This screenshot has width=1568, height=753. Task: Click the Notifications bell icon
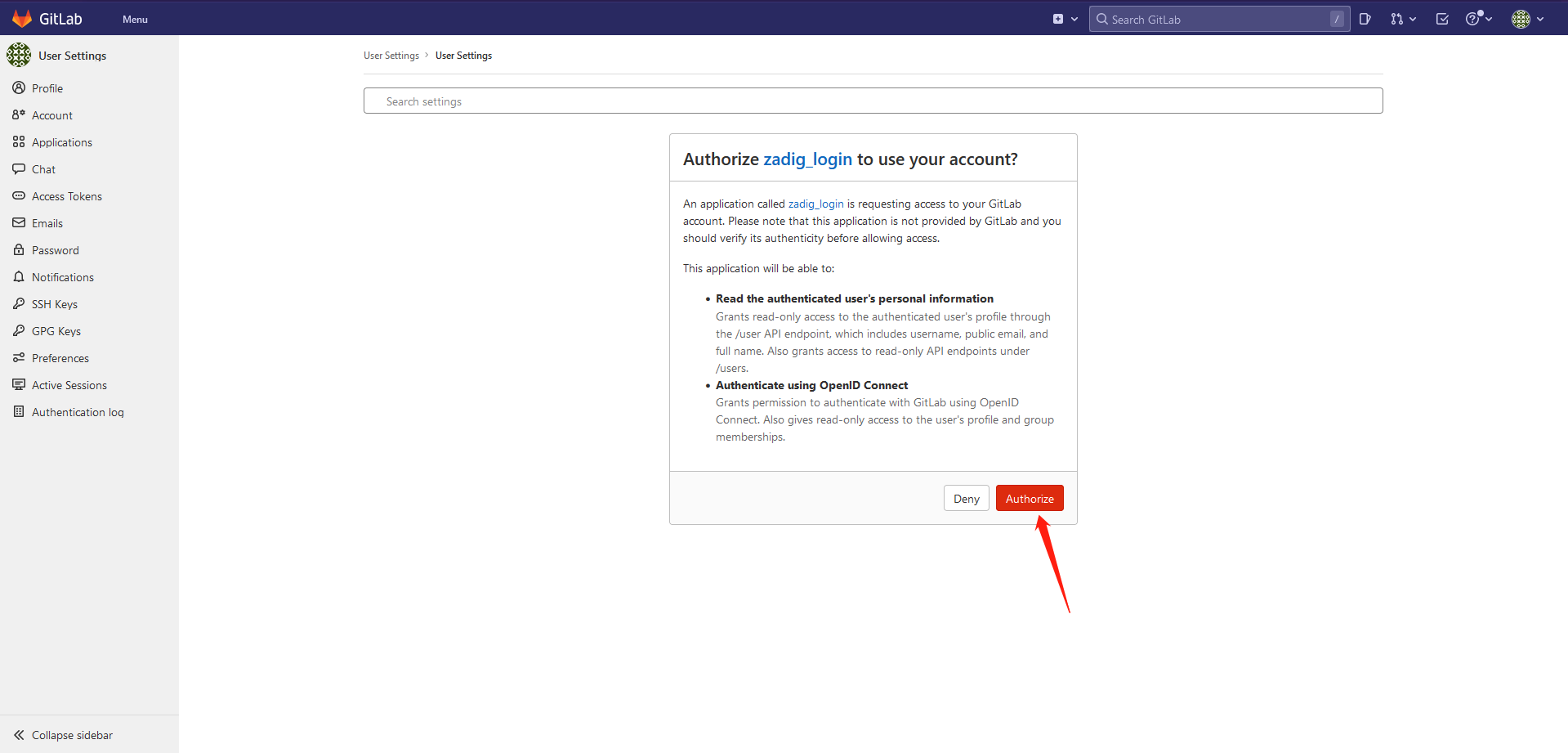[x=19, y=276]
